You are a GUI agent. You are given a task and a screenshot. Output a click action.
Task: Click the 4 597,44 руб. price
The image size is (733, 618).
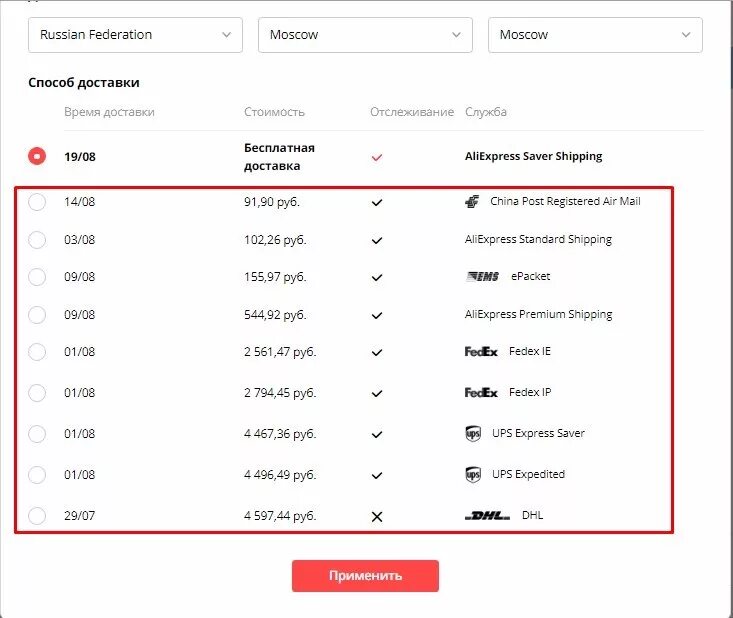(280, 516)
